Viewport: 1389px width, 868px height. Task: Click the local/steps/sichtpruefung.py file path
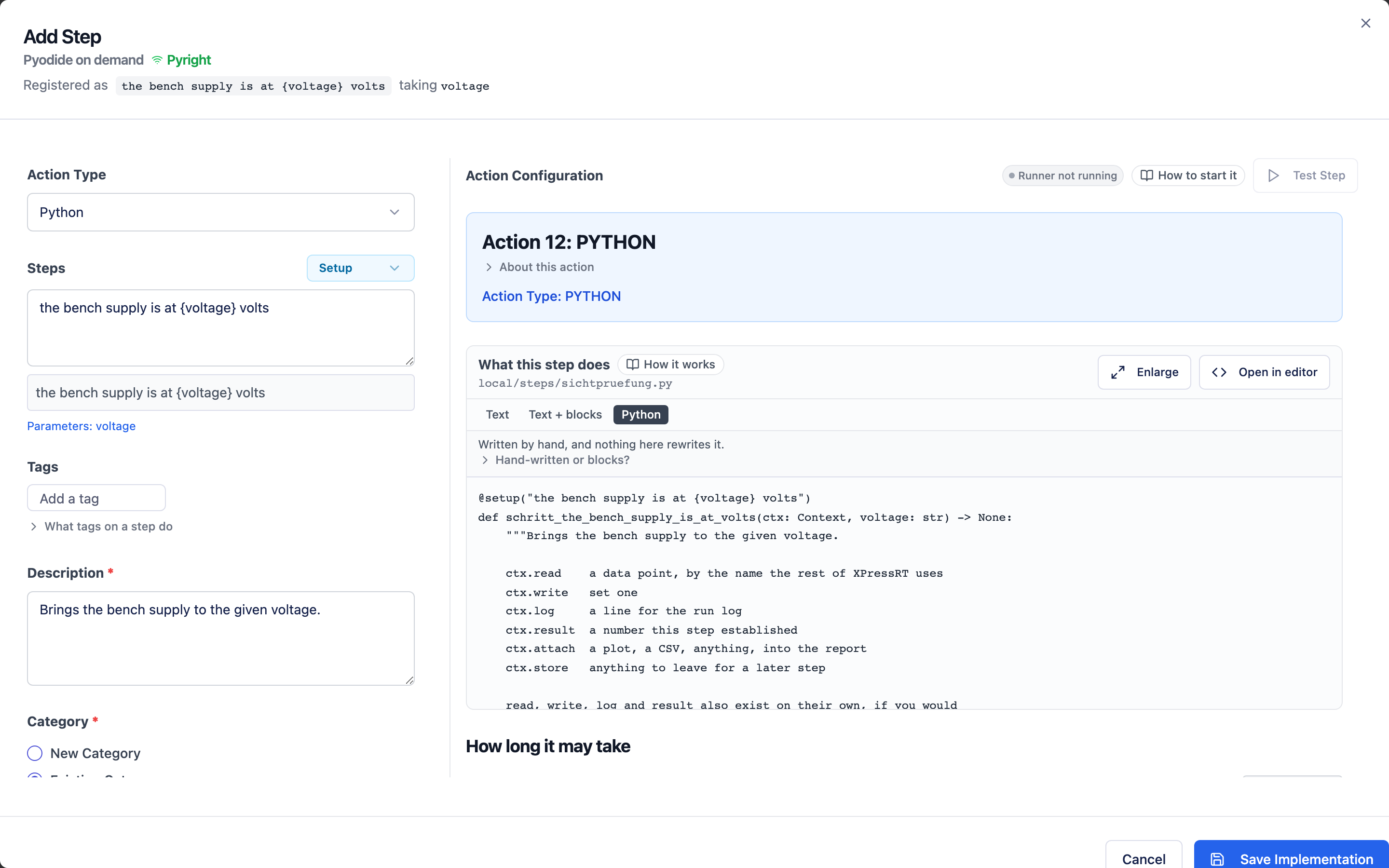pos(575,383)
